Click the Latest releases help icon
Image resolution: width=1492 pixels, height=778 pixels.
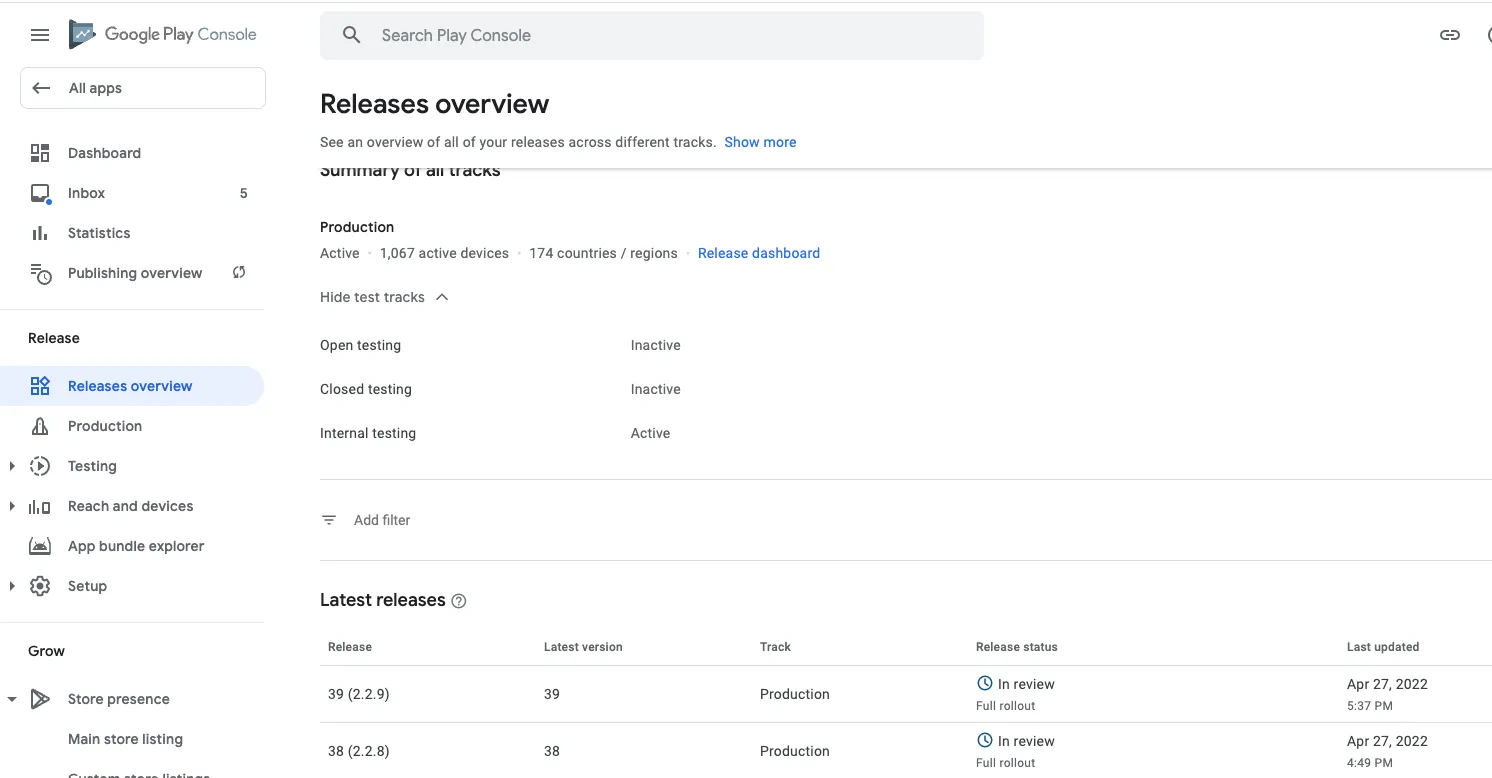(459, 601)
